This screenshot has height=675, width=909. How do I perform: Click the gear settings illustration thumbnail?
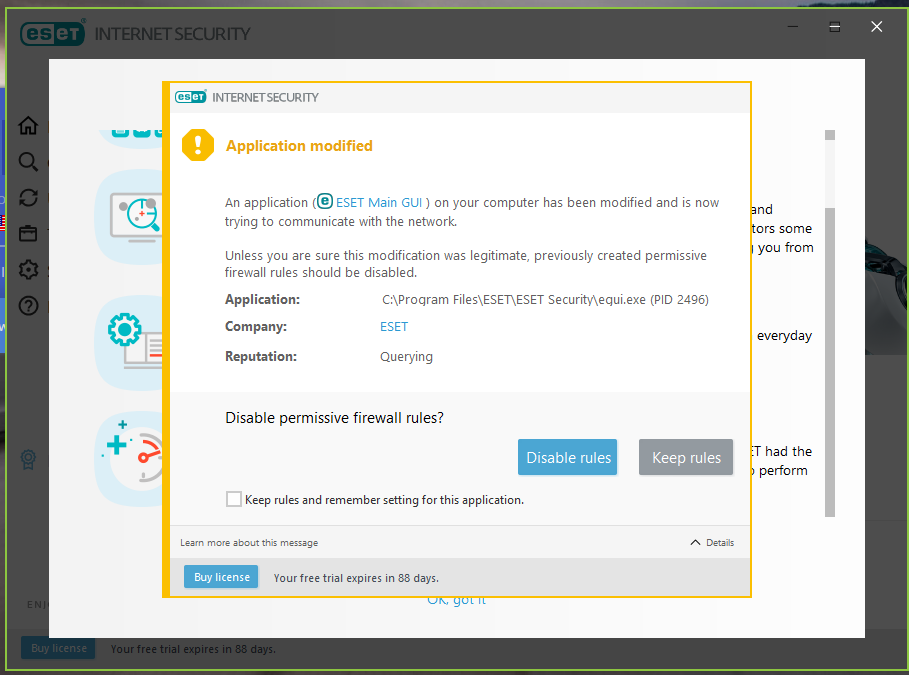[x=129, y=342]
